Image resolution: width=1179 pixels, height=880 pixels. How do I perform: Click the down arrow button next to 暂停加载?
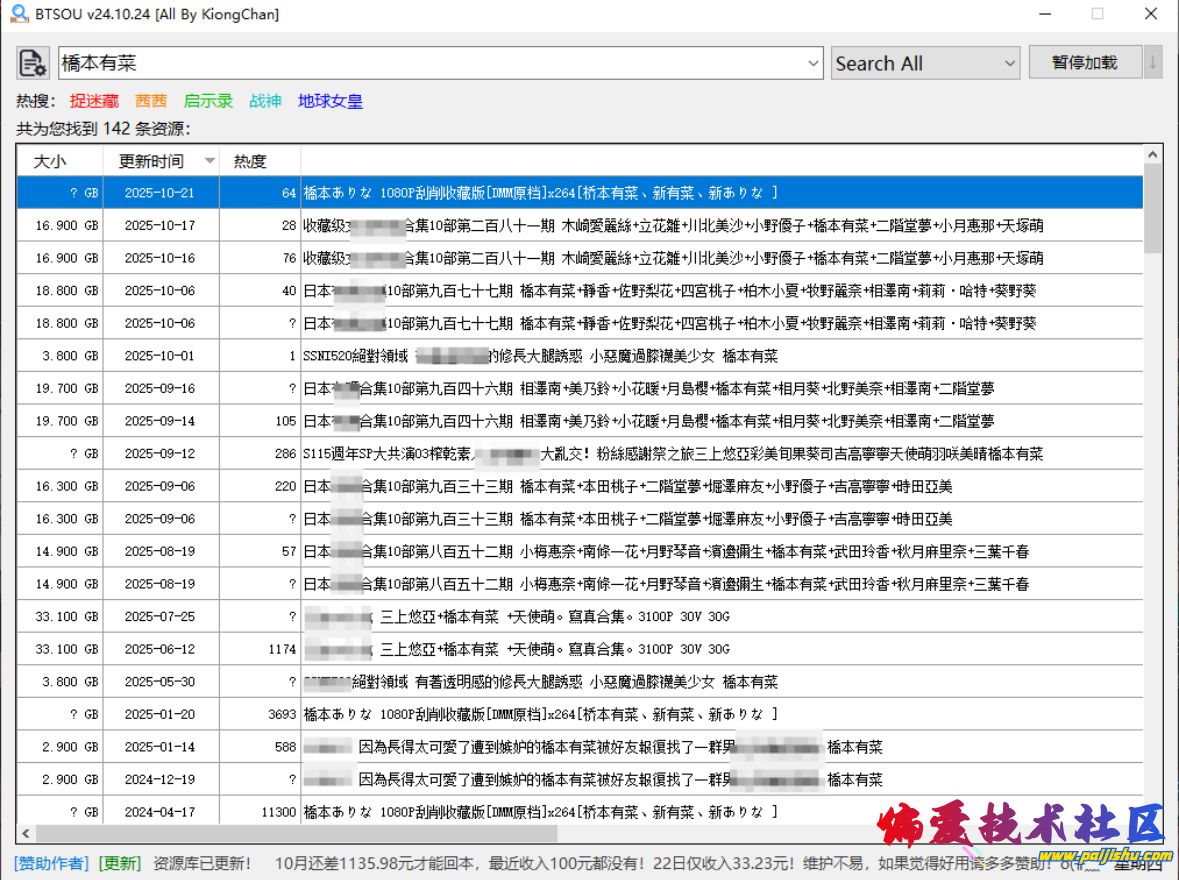point(1153,62)
